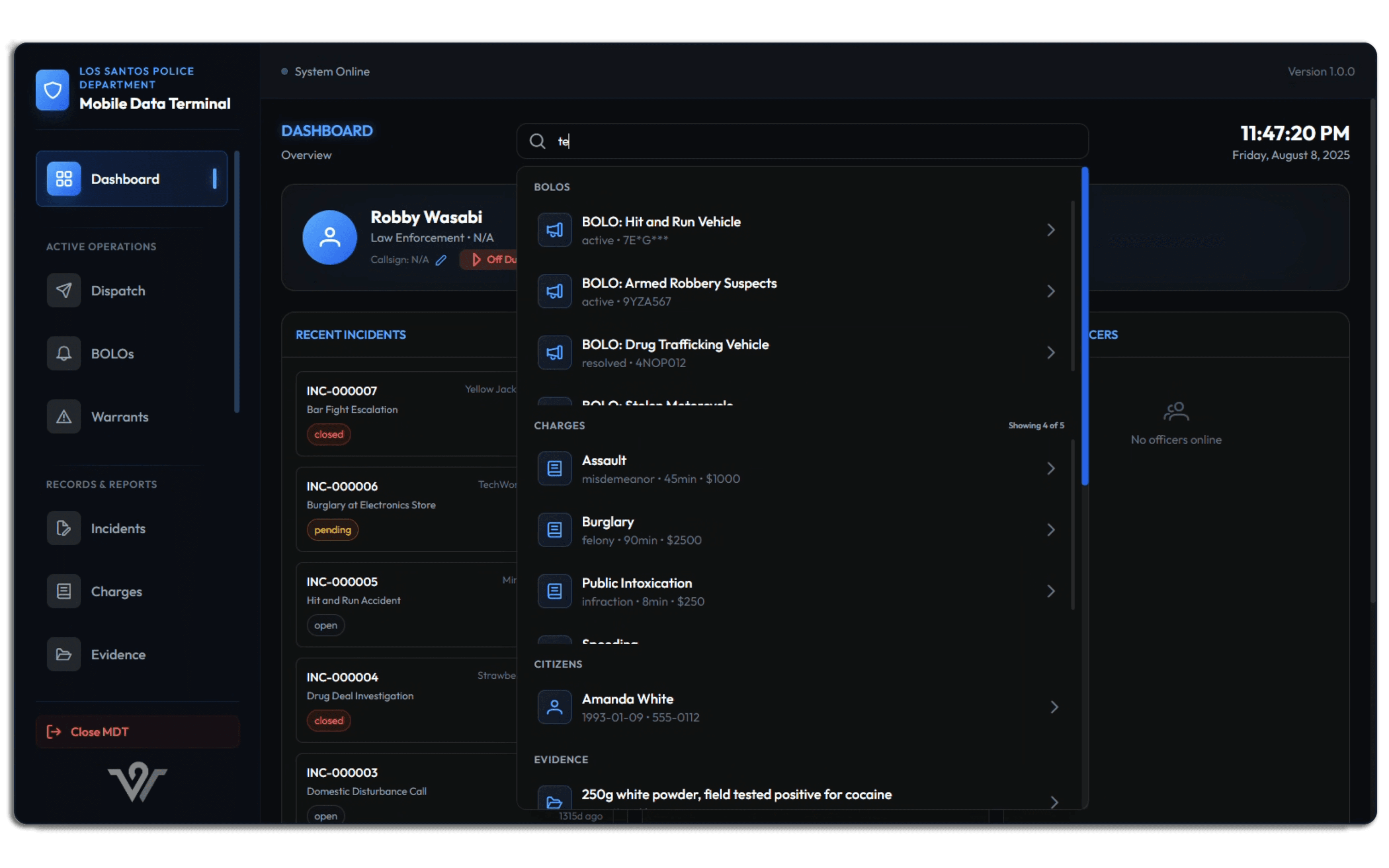This screenshot has width=1389, height=868.
Task: Click the Dashboard grid icon
Action: [64, 178]
